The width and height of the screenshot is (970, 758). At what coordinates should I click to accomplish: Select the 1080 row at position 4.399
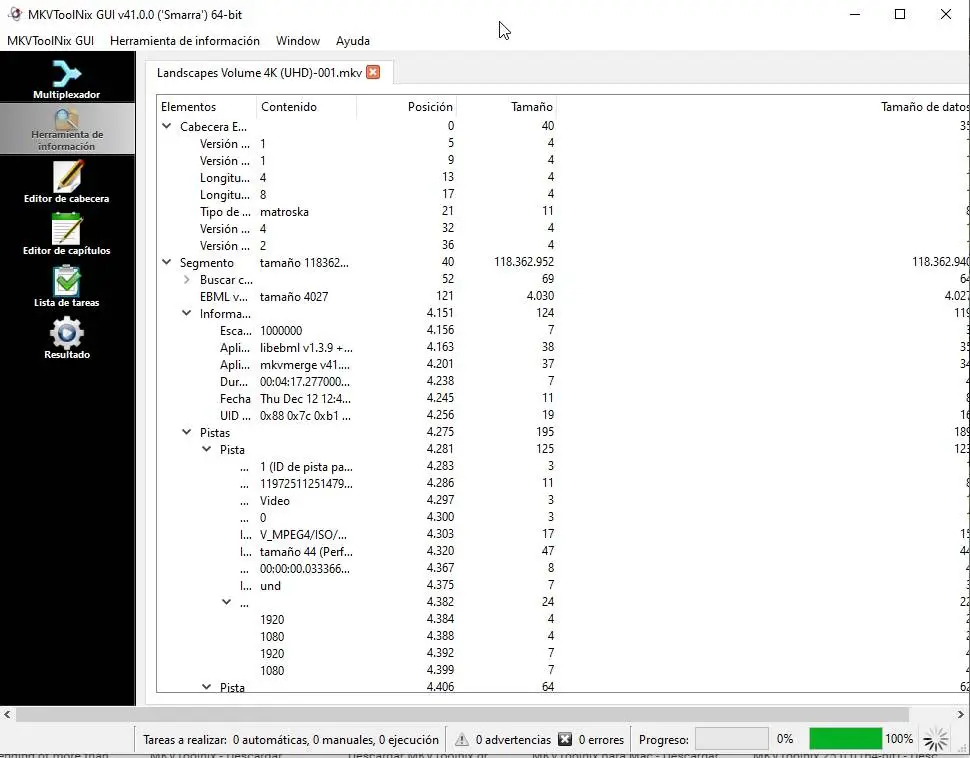[563, 670]
